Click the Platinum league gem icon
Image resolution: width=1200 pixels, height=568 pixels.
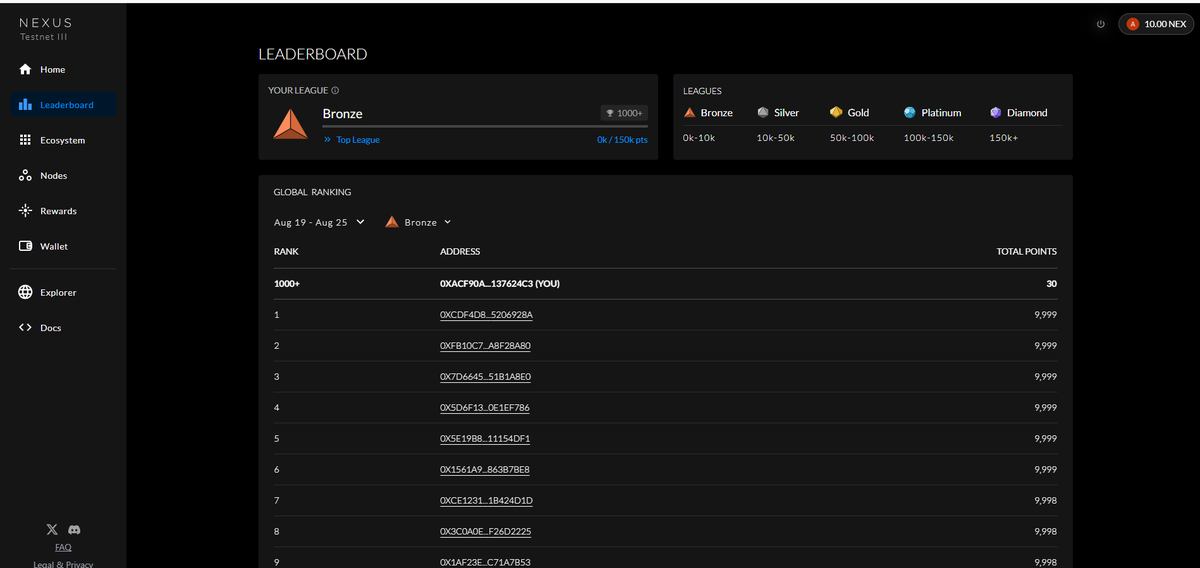pos(910,113)
